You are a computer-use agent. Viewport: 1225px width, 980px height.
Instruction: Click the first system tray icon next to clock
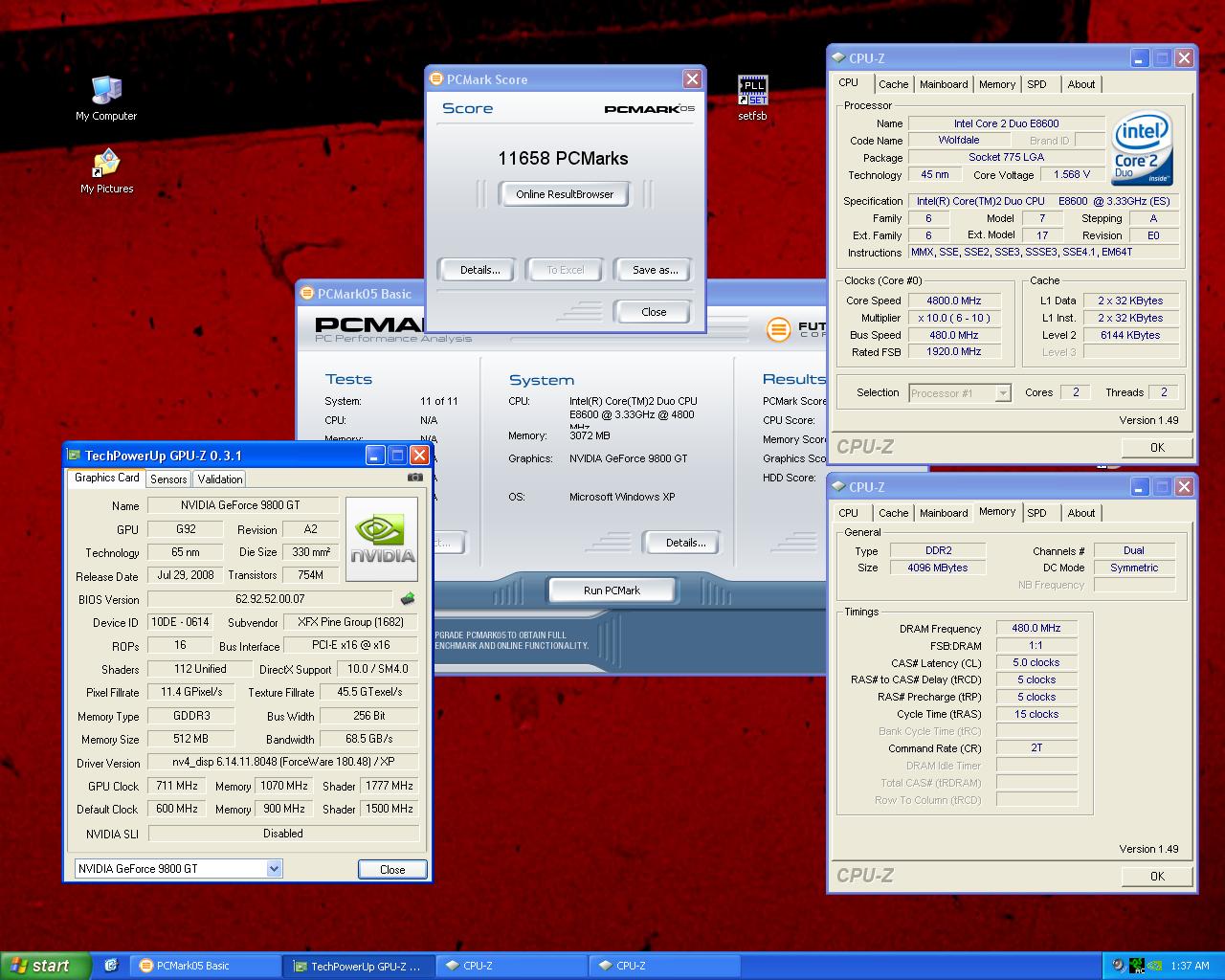1117,966
